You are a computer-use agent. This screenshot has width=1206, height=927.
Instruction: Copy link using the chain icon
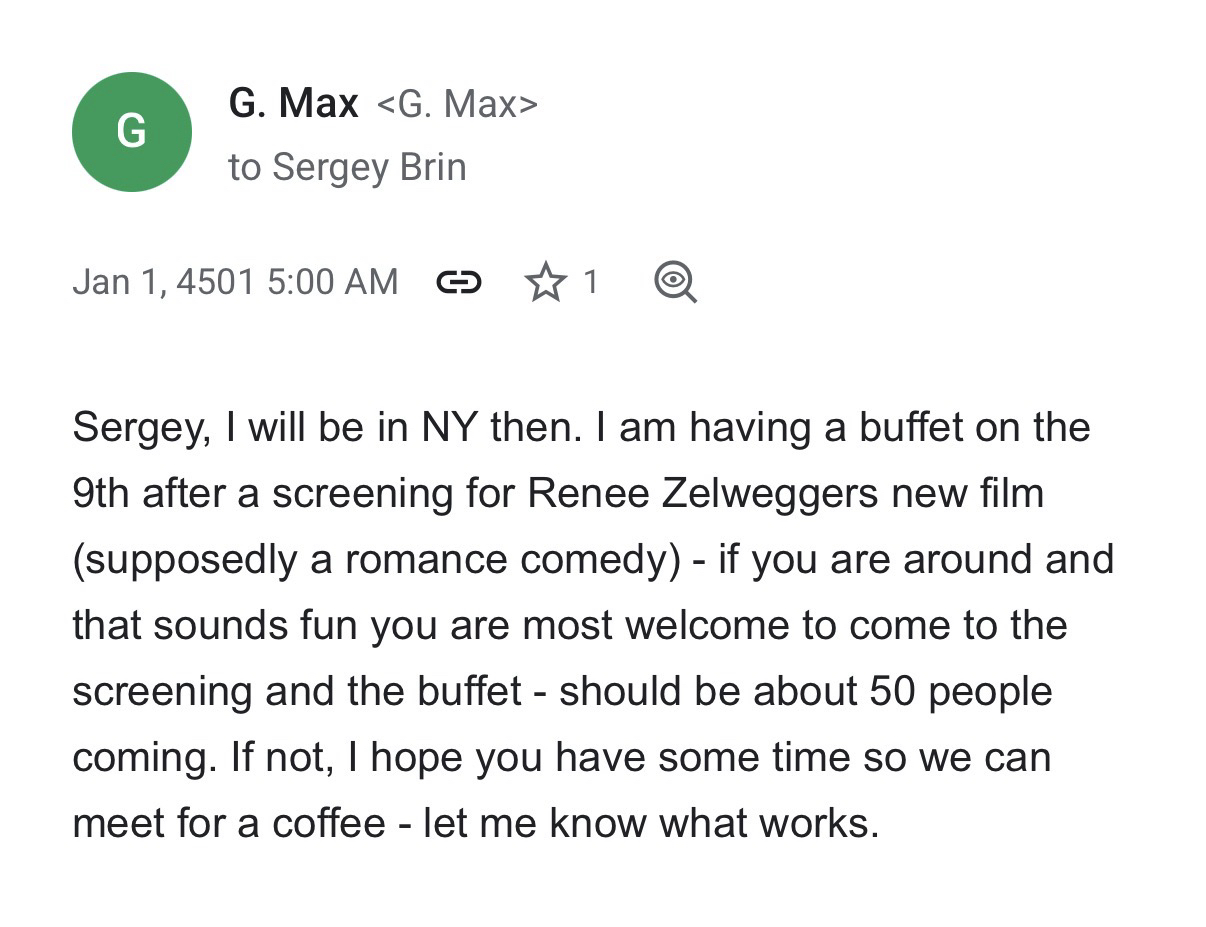pyautogui.click(x=459, y=283)
